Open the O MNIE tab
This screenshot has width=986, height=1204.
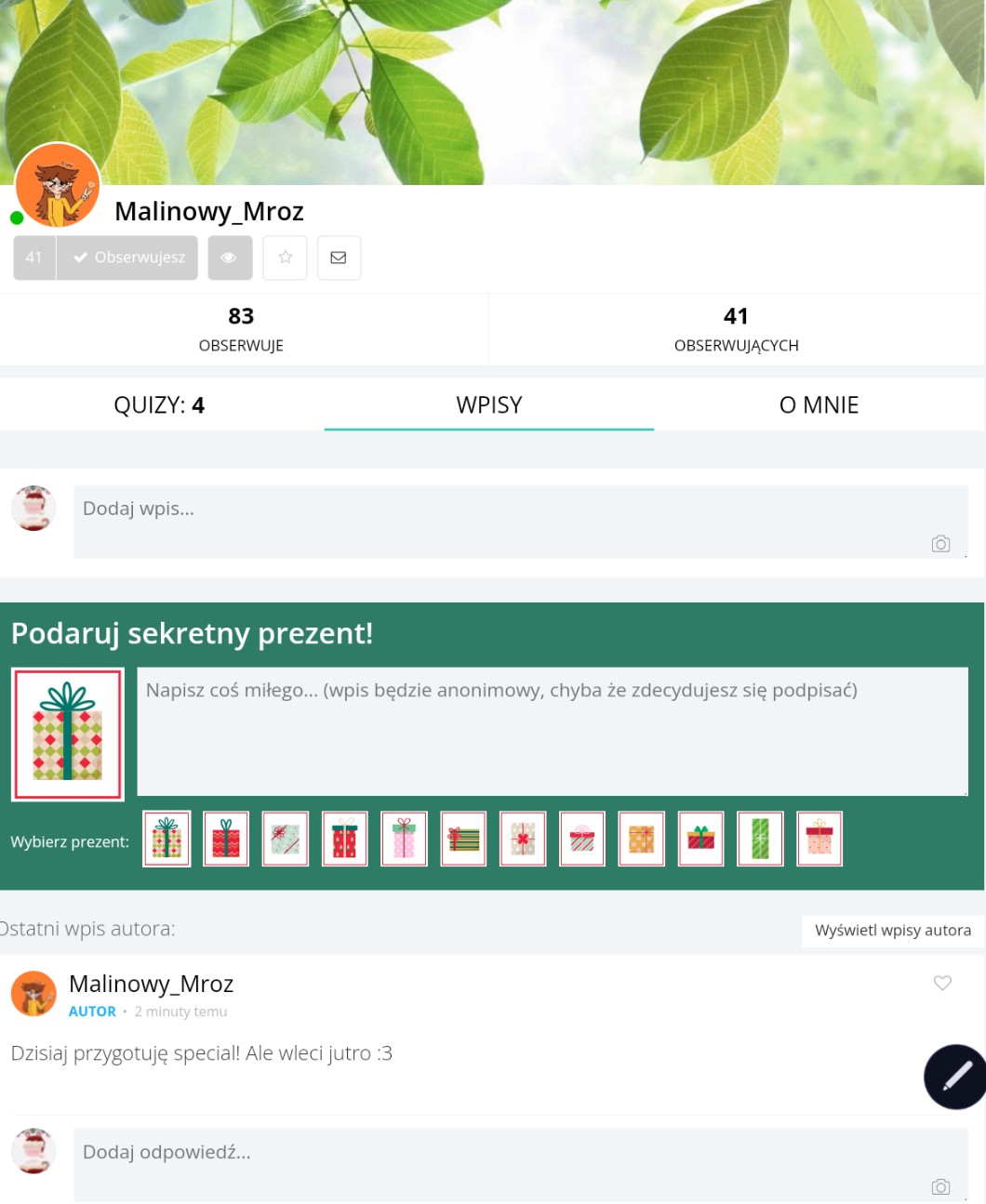point(819,405)
